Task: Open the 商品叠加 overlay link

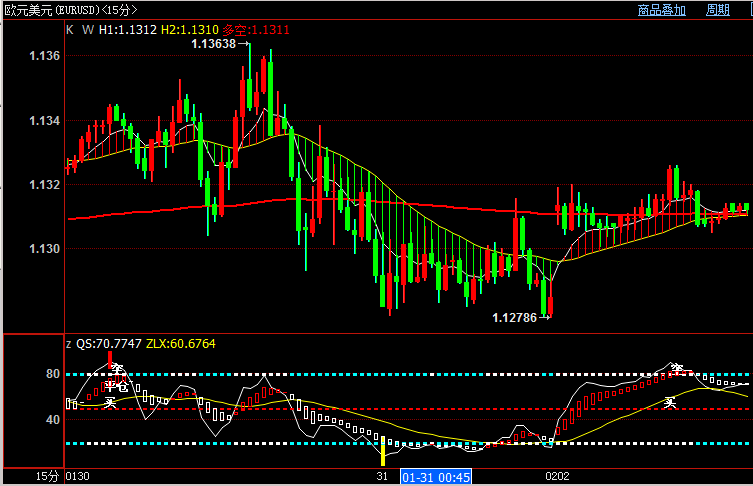Action: click(661, 10)
